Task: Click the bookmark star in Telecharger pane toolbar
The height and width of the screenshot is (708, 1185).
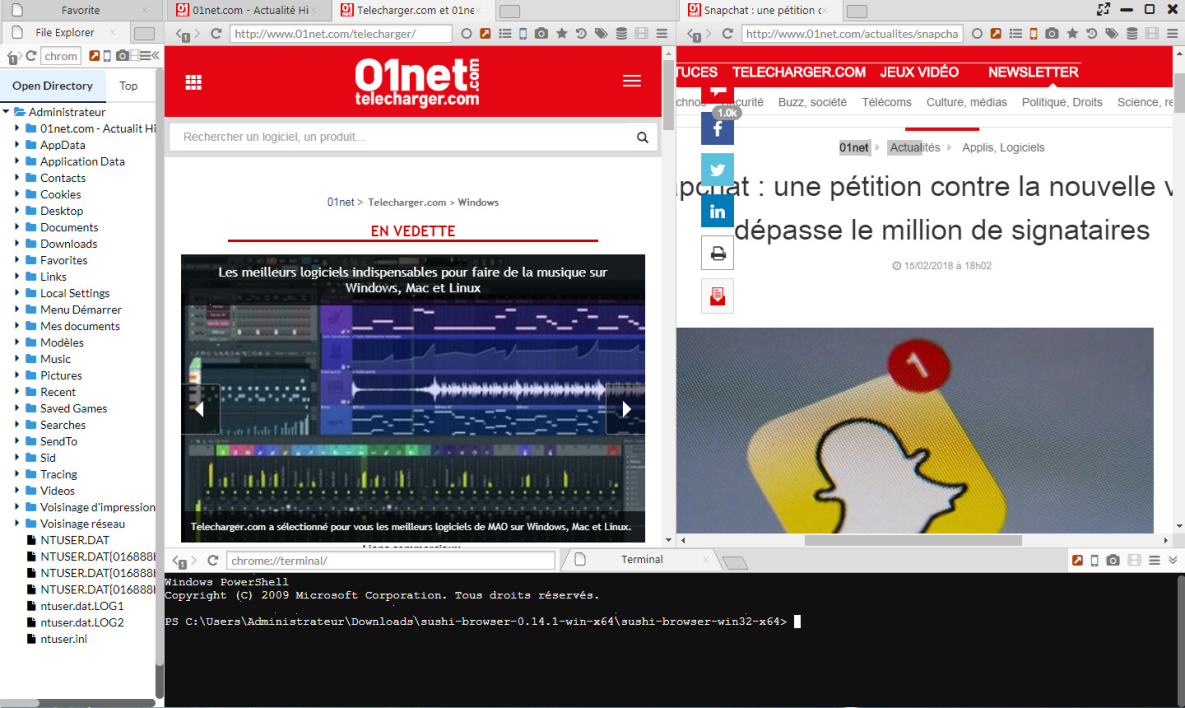Action: pyautogui.click(x=562, y=34)
